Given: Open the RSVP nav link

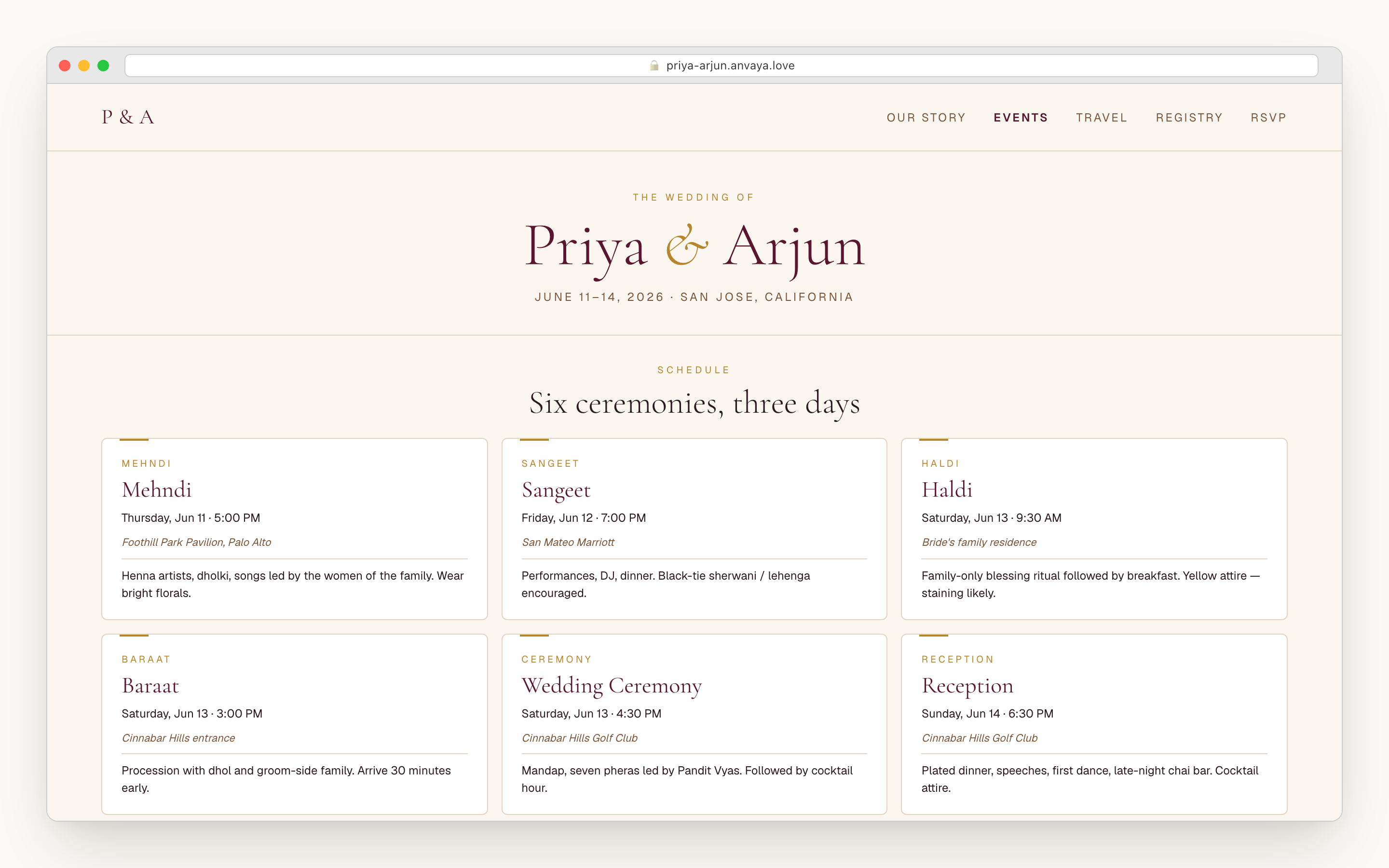Looking at the screenshot, I should (1268, 118).
